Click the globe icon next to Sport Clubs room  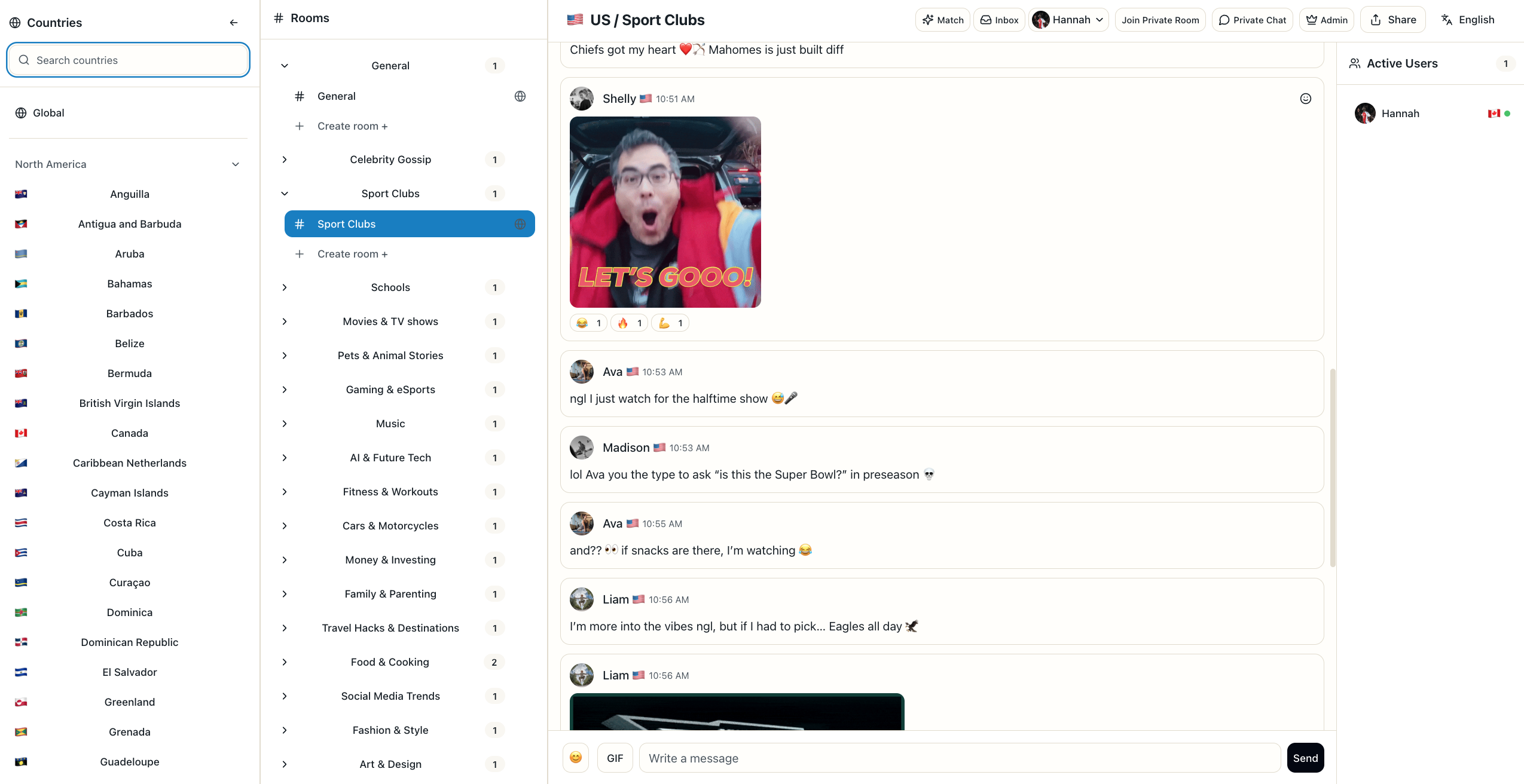click(520, 224)
